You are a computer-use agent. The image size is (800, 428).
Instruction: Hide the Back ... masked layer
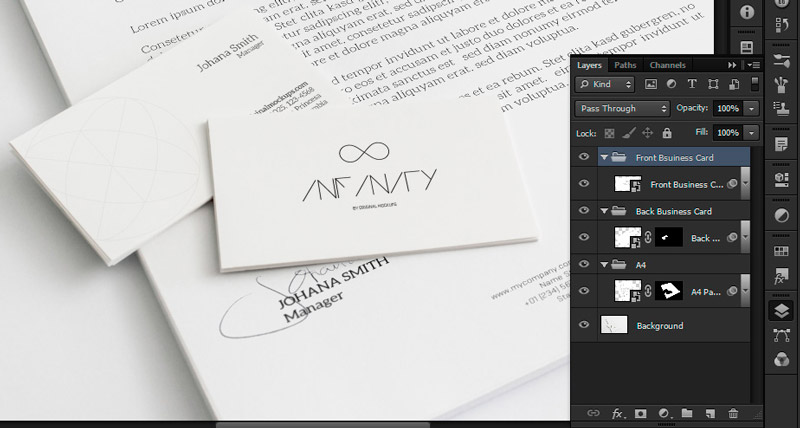point(584,237)
